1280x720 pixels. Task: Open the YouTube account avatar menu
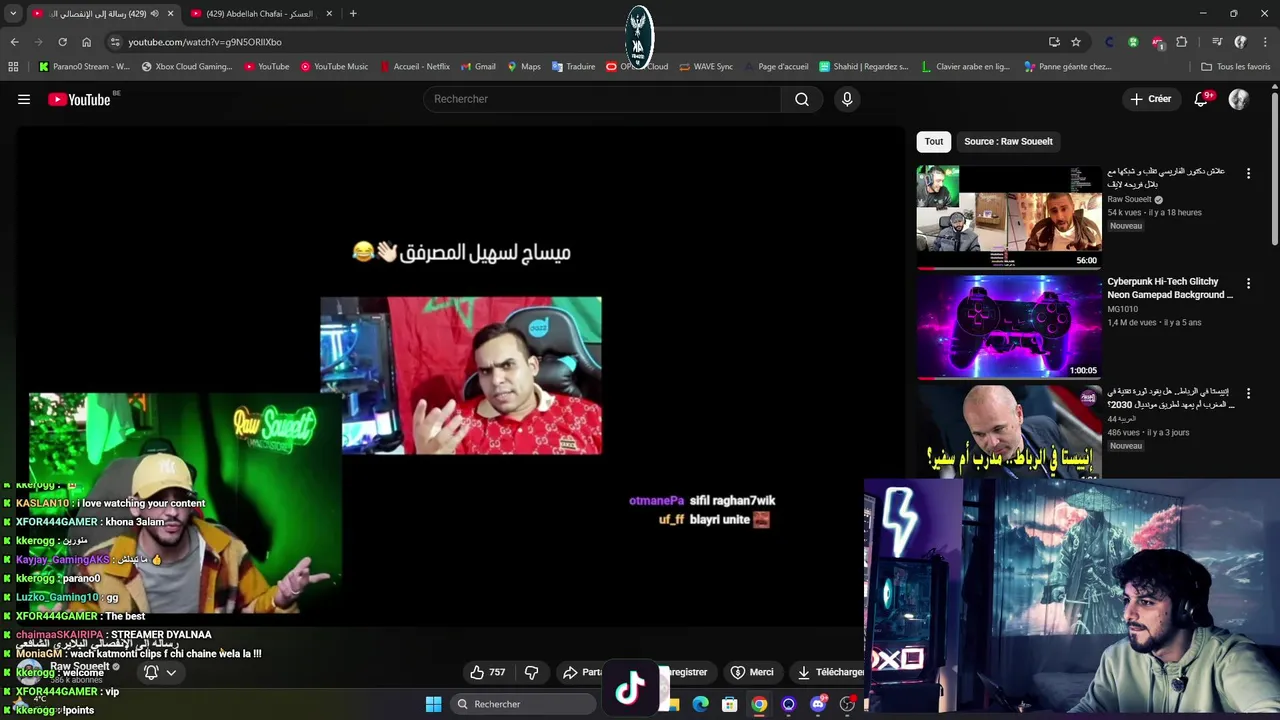pyautogui.click(x=1239, y=99)
